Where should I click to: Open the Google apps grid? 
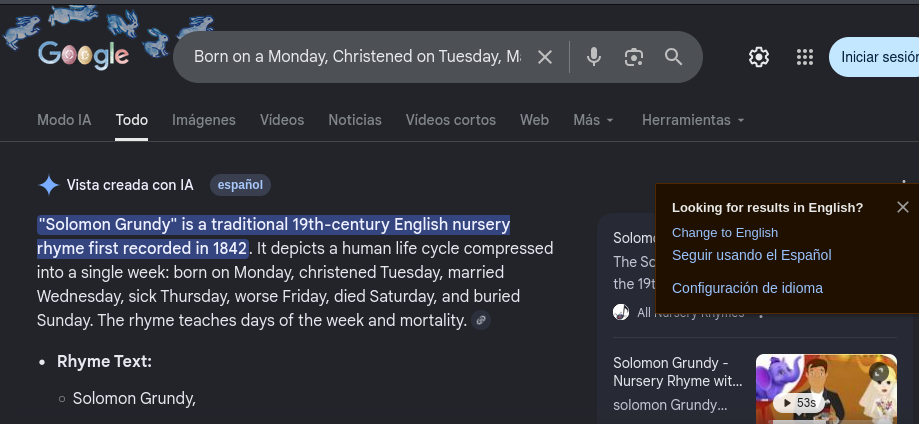(805, 57)
